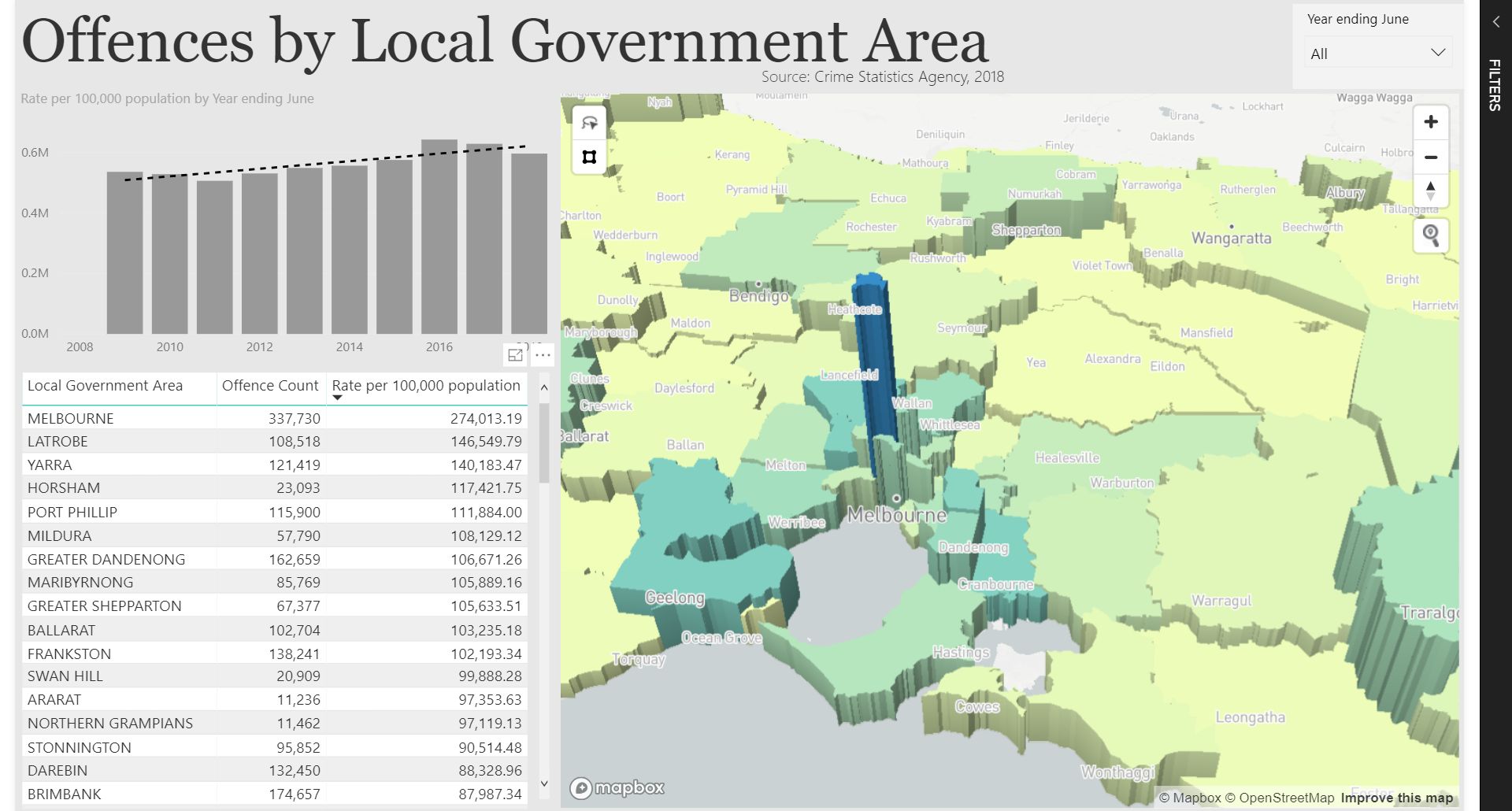Sort by Rate per 100,000 population header

coord(426,386)
